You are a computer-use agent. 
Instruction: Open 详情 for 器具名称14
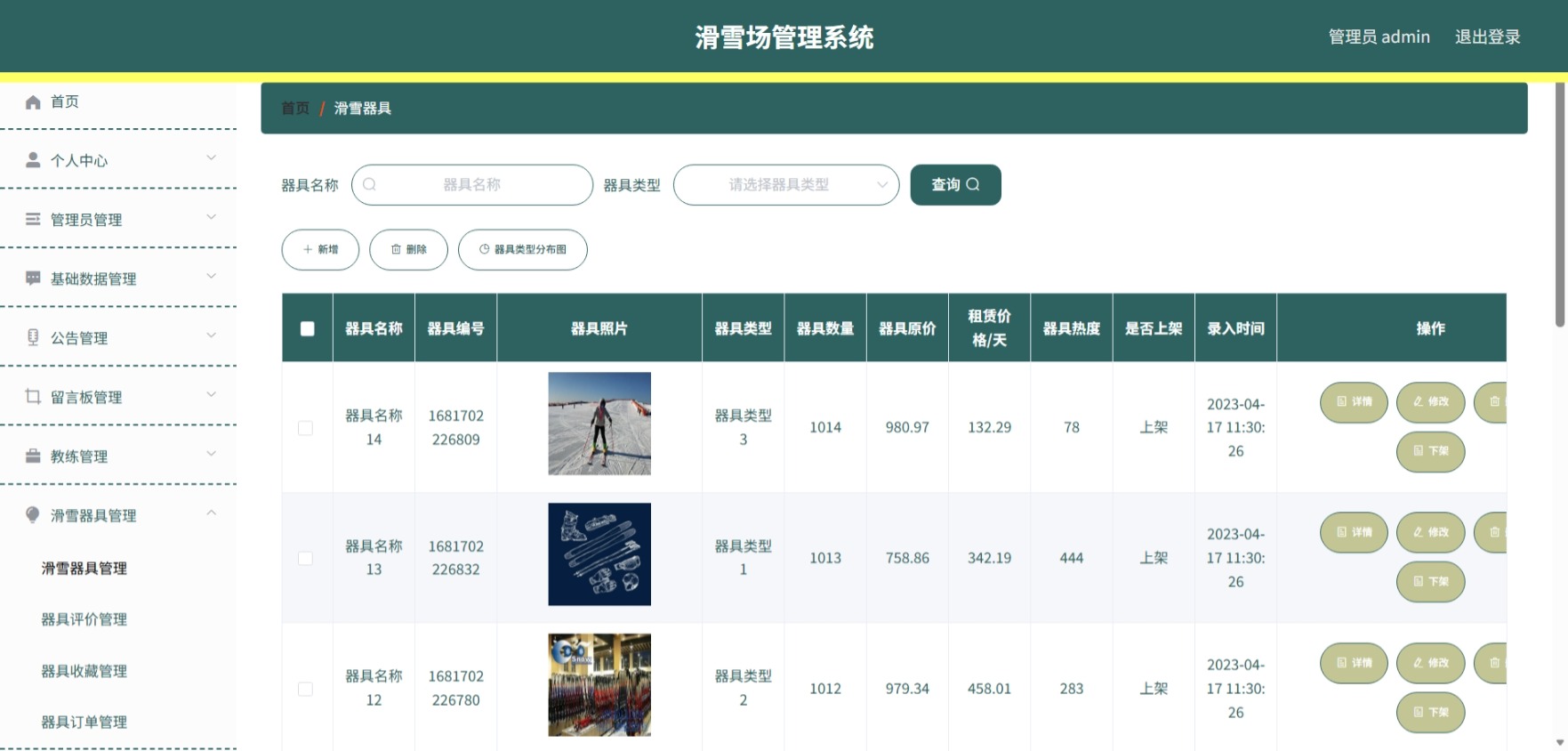(x=1354, y=402)
